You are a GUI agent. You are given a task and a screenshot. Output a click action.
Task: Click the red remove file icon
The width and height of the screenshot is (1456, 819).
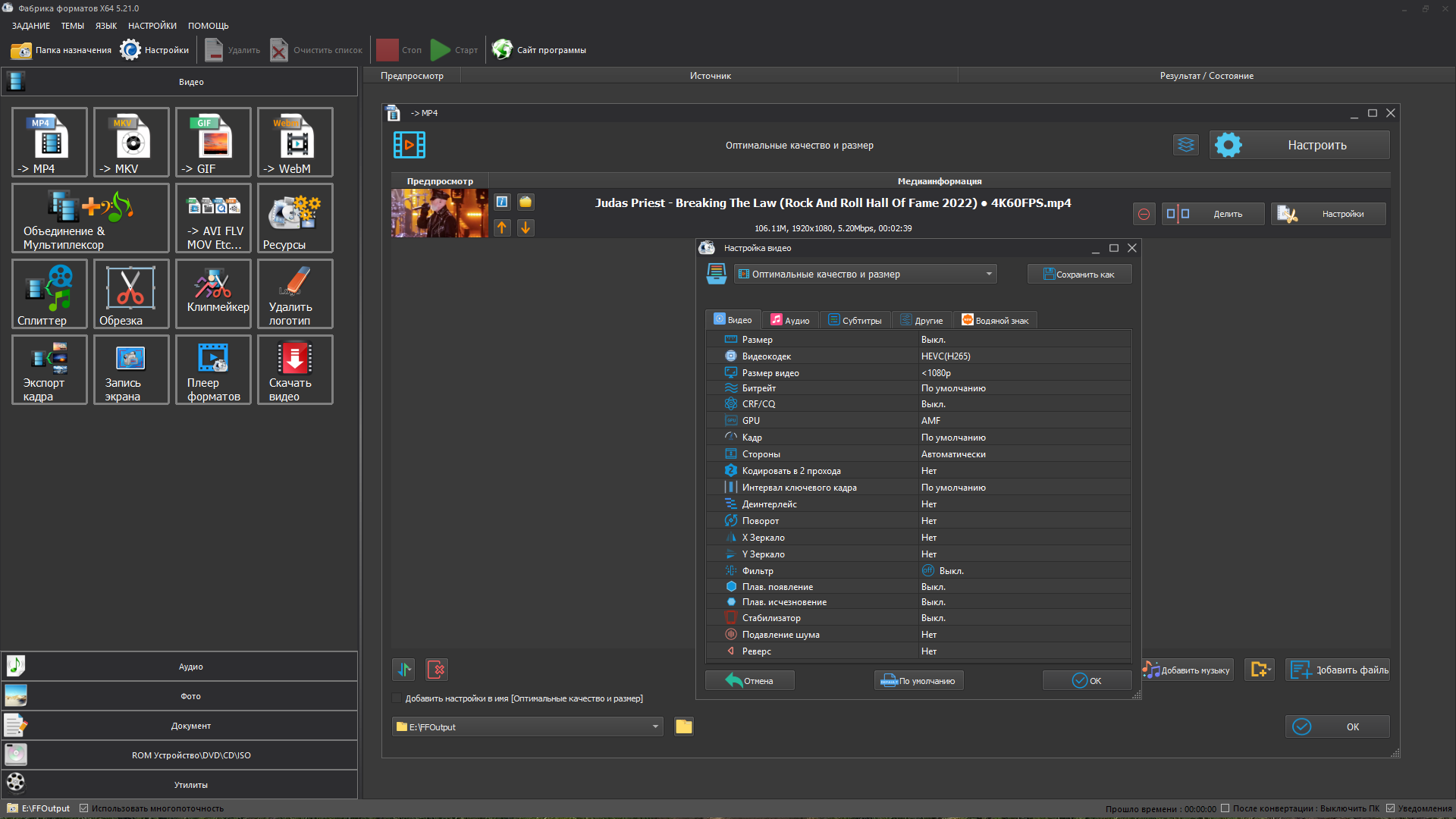coord(1144,214)
